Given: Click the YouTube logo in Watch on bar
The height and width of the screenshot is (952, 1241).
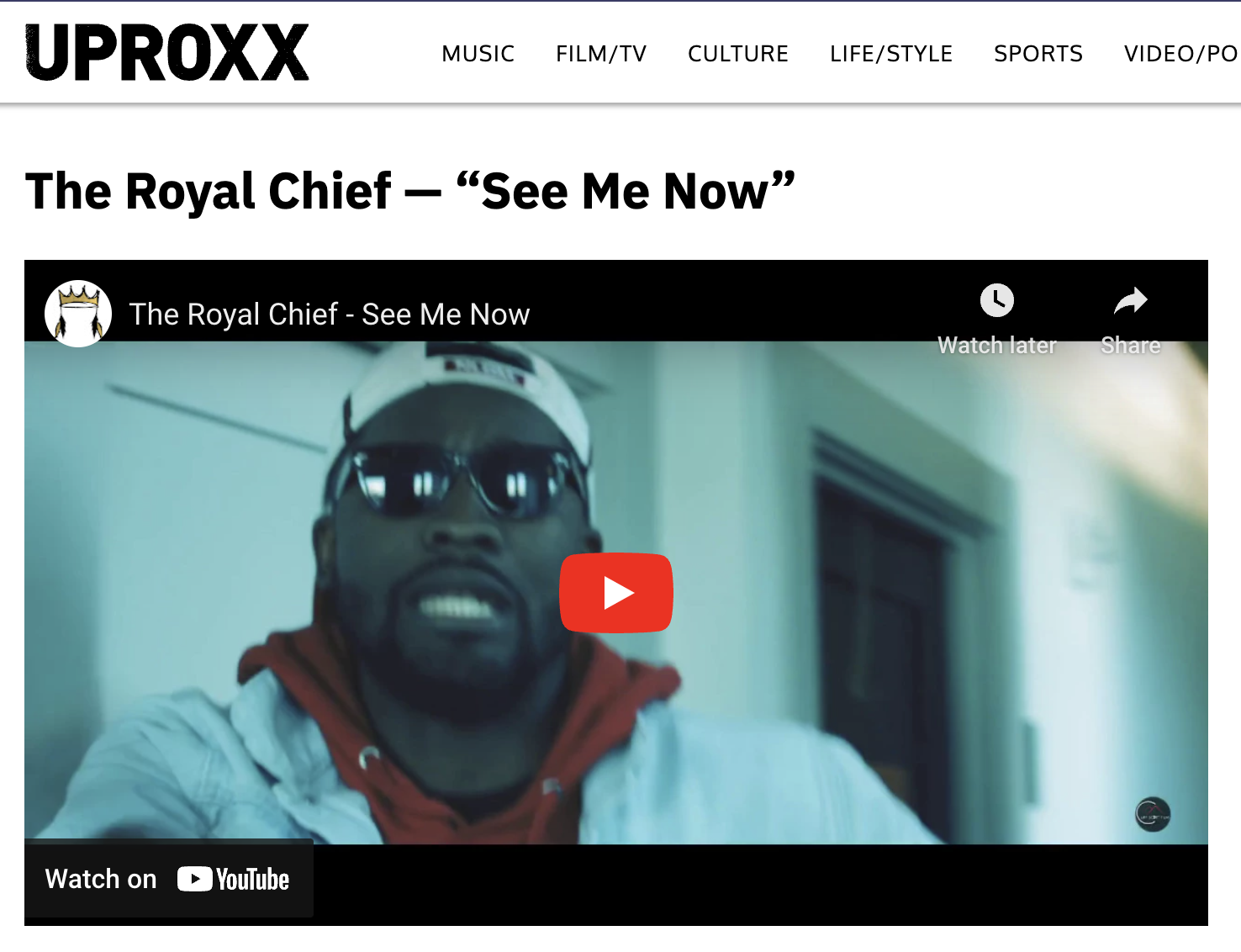Looking at the screenshot, I should point(233,879).
